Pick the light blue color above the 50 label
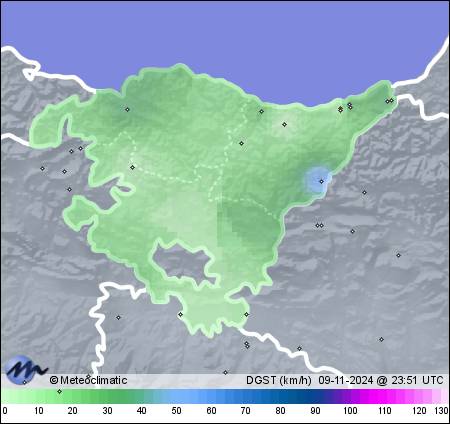This screenshot has height=424, width=450. 176,396
